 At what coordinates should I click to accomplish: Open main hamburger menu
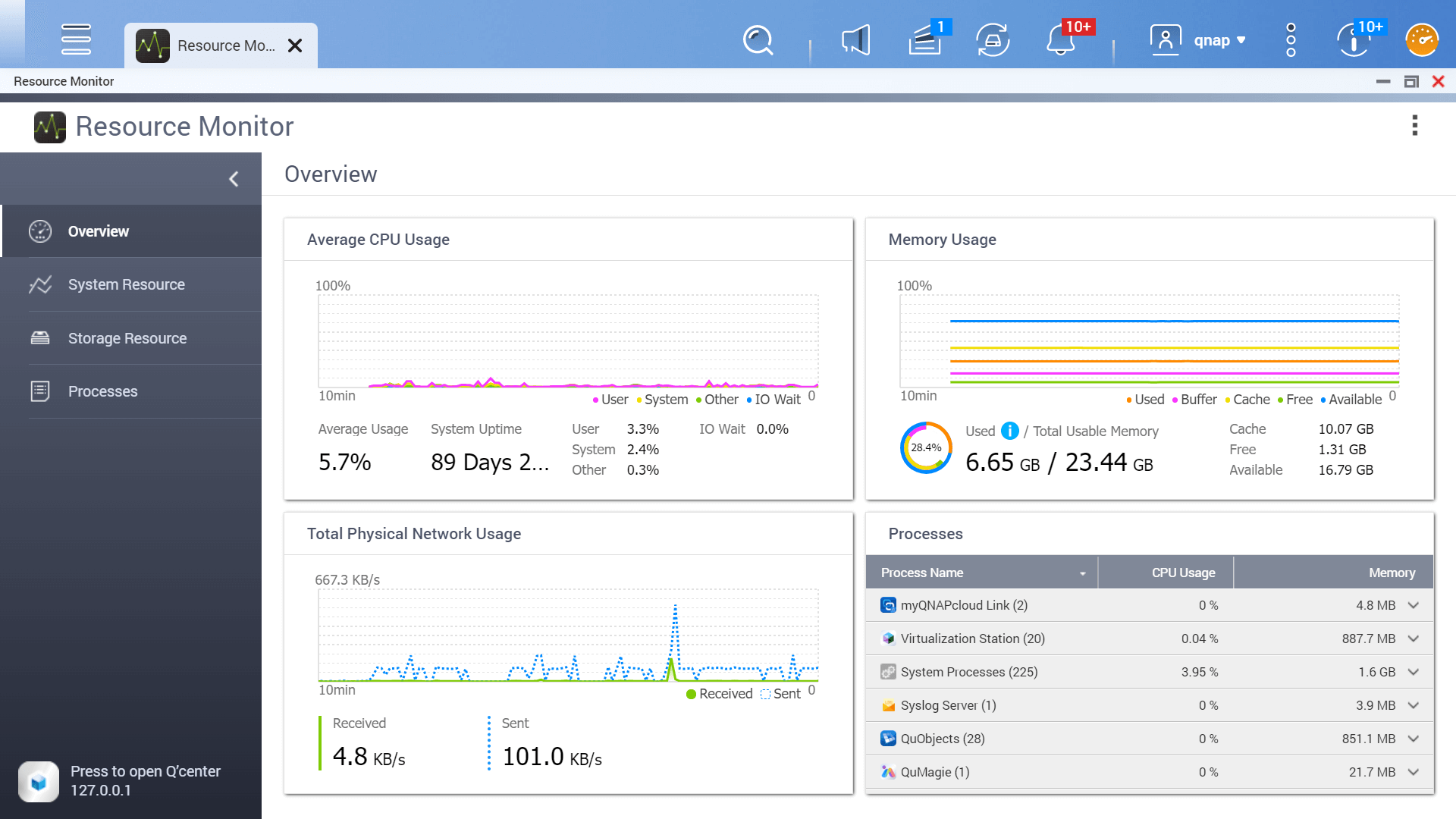[x=76, y=39]
